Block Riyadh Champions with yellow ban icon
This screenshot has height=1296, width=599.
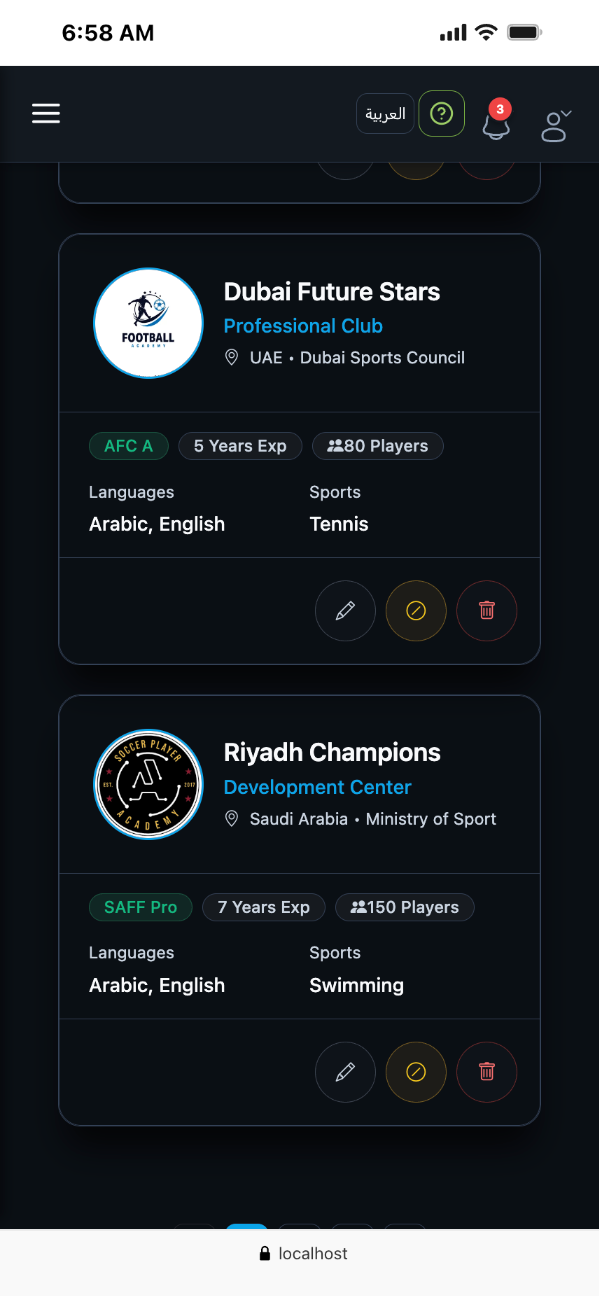pyautogui.click(x=416, y=1071)
